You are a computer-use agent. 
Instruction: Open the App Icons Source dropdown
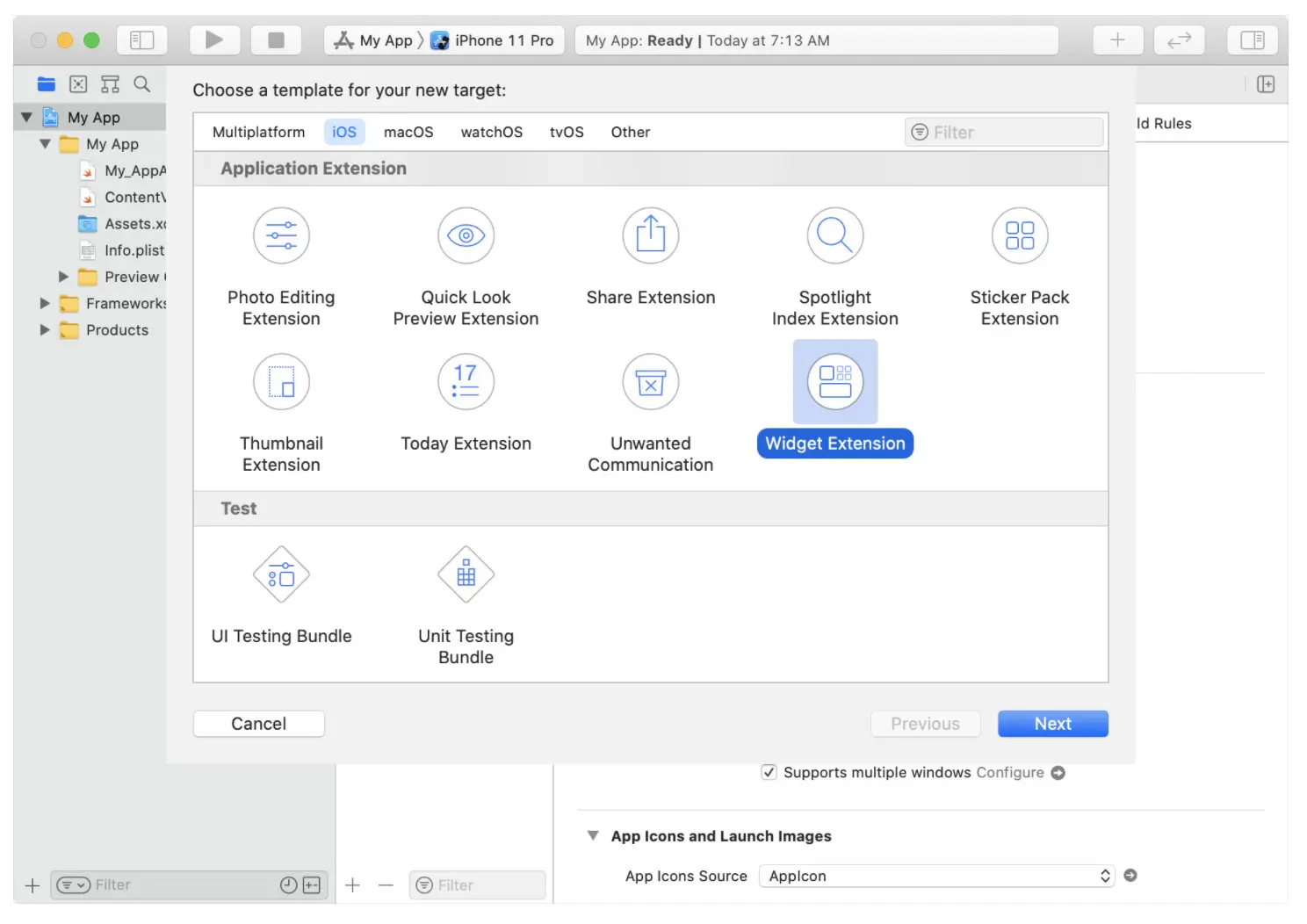(936, 876)
